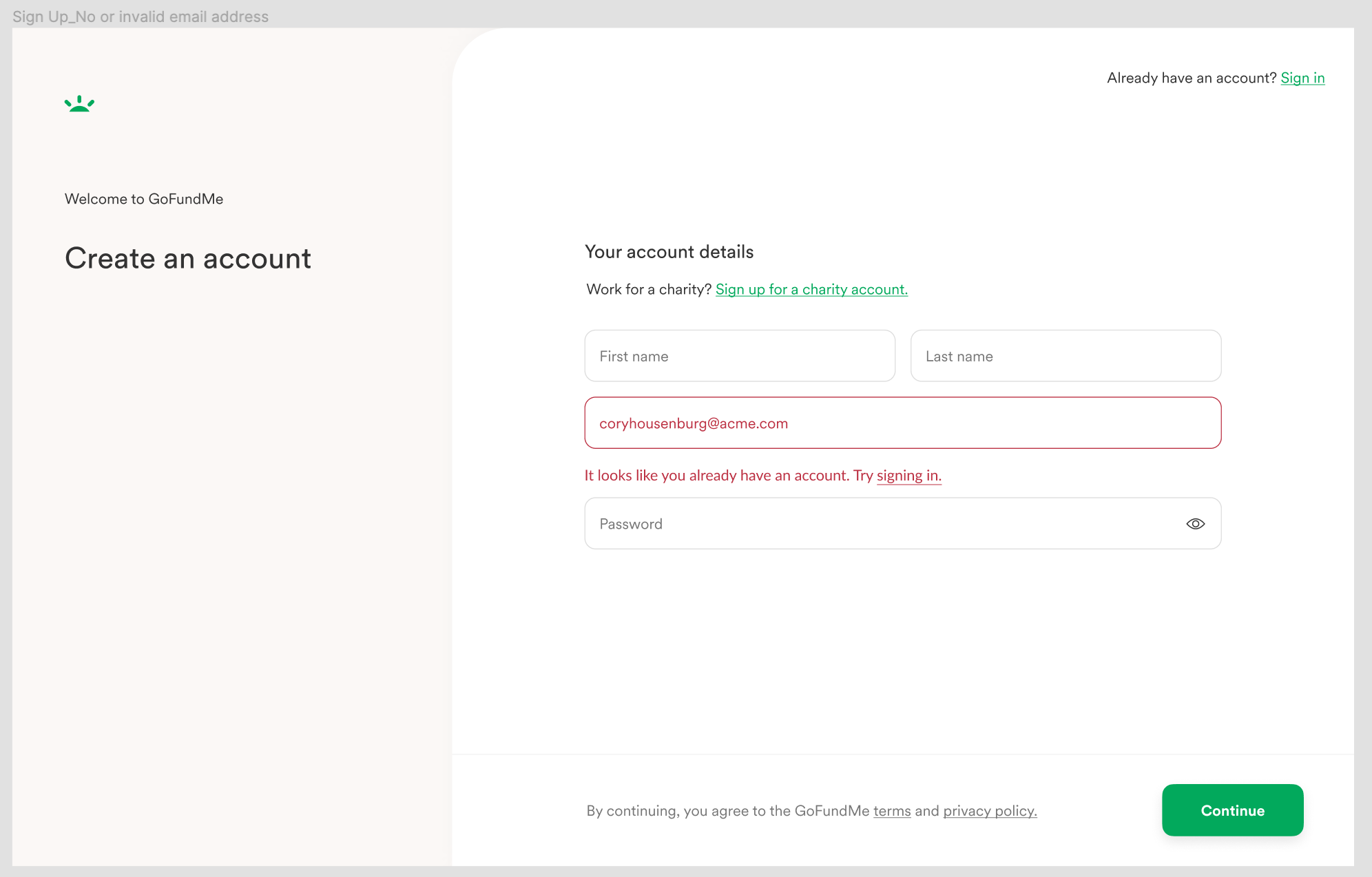Screen dimensions: 1372x877
Task: Show password with the eye icon
Action: coord(1195,524)
